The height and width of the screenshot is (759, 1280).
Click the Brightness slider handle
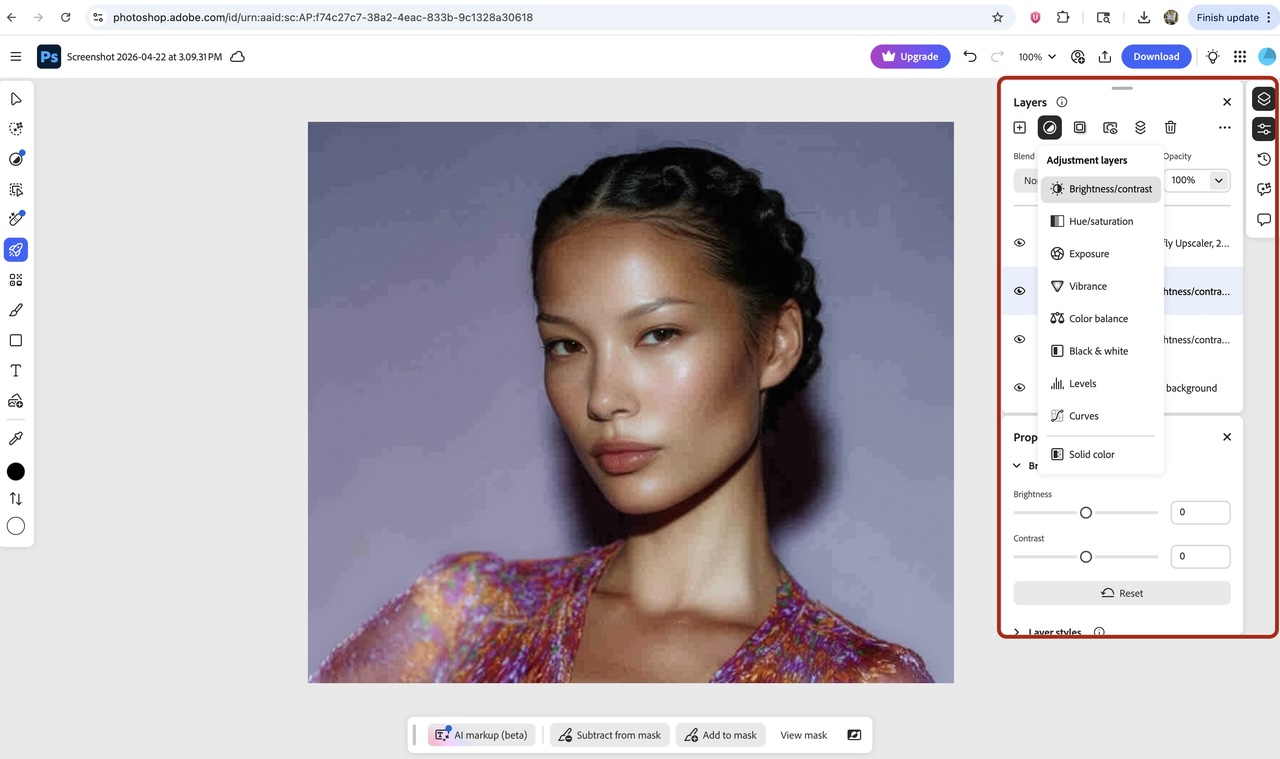(1086, 513)
